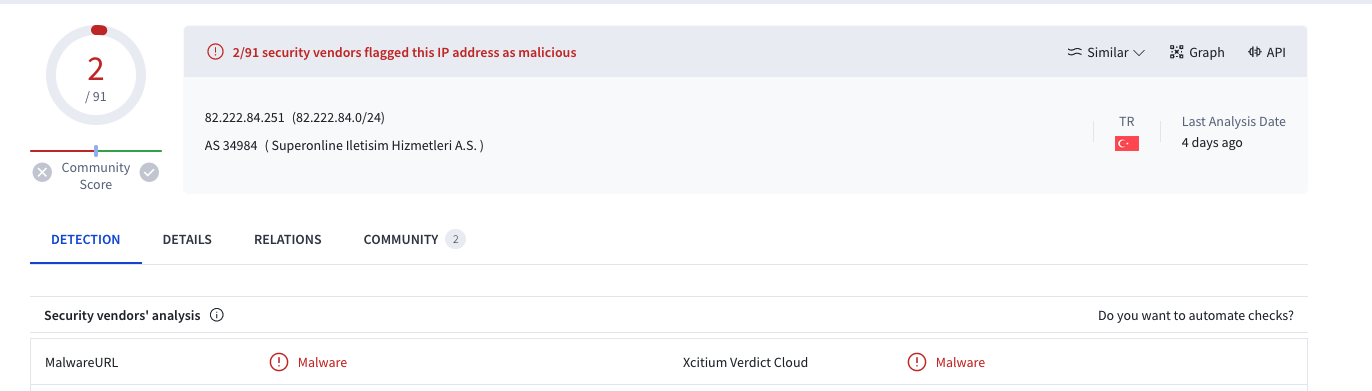1372x391 pixels.
Task: Click the Superonline Iletisim Hizmetleri A.S. text
Action: (374, 146)
